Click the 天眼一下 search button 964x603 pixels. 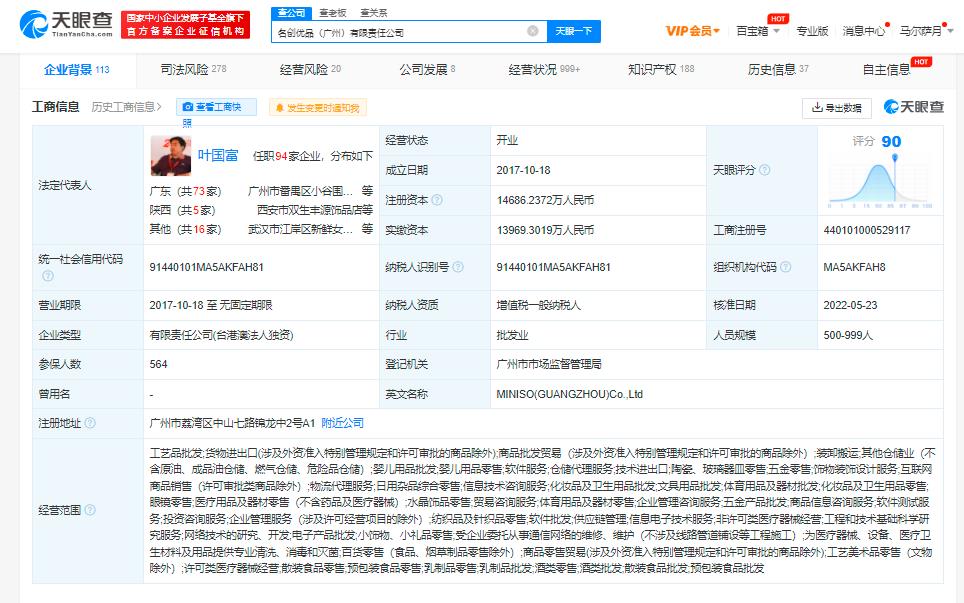pyautogui.click(x=574, y=32)
